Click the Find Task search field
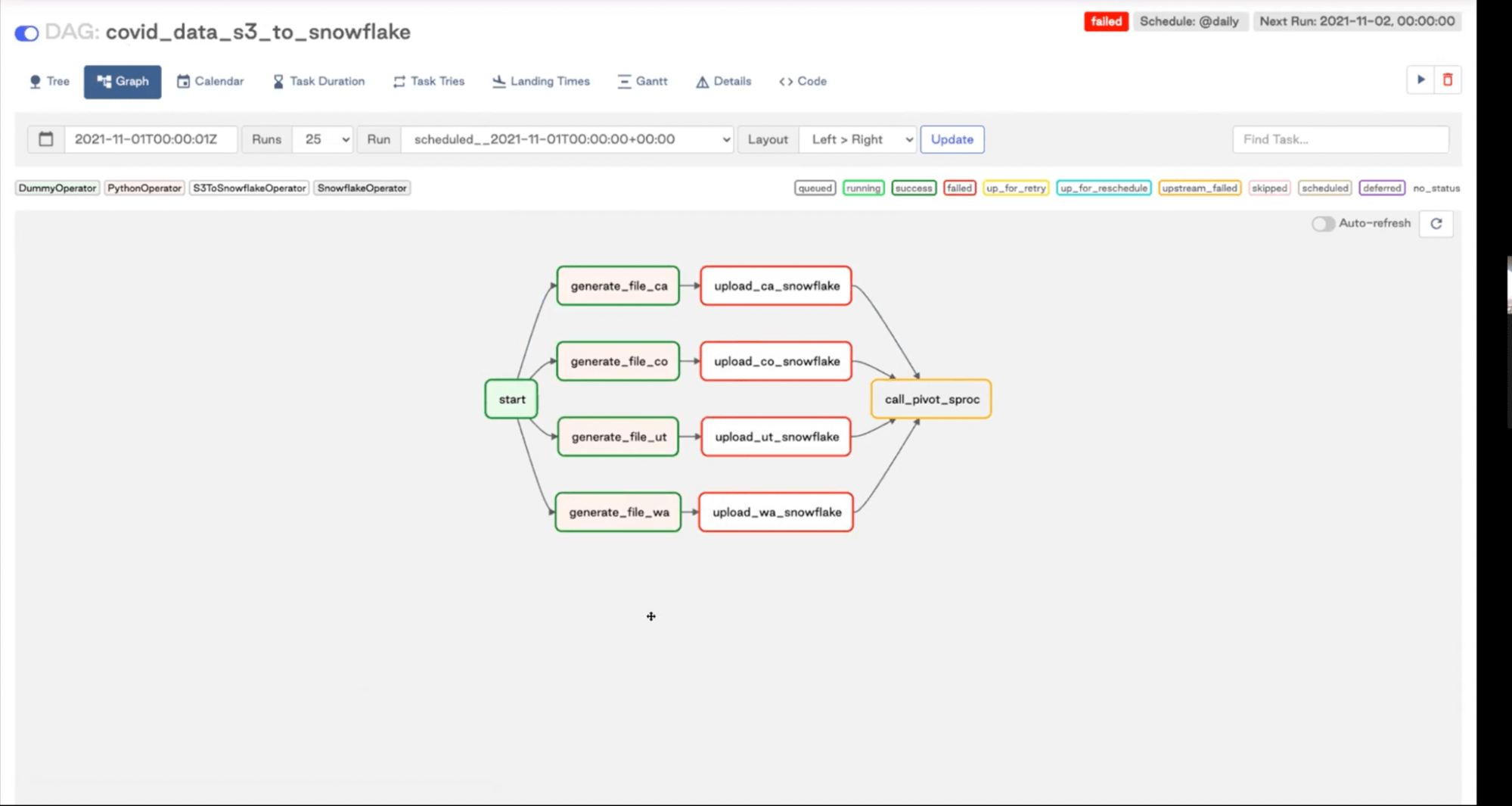 1340,139
